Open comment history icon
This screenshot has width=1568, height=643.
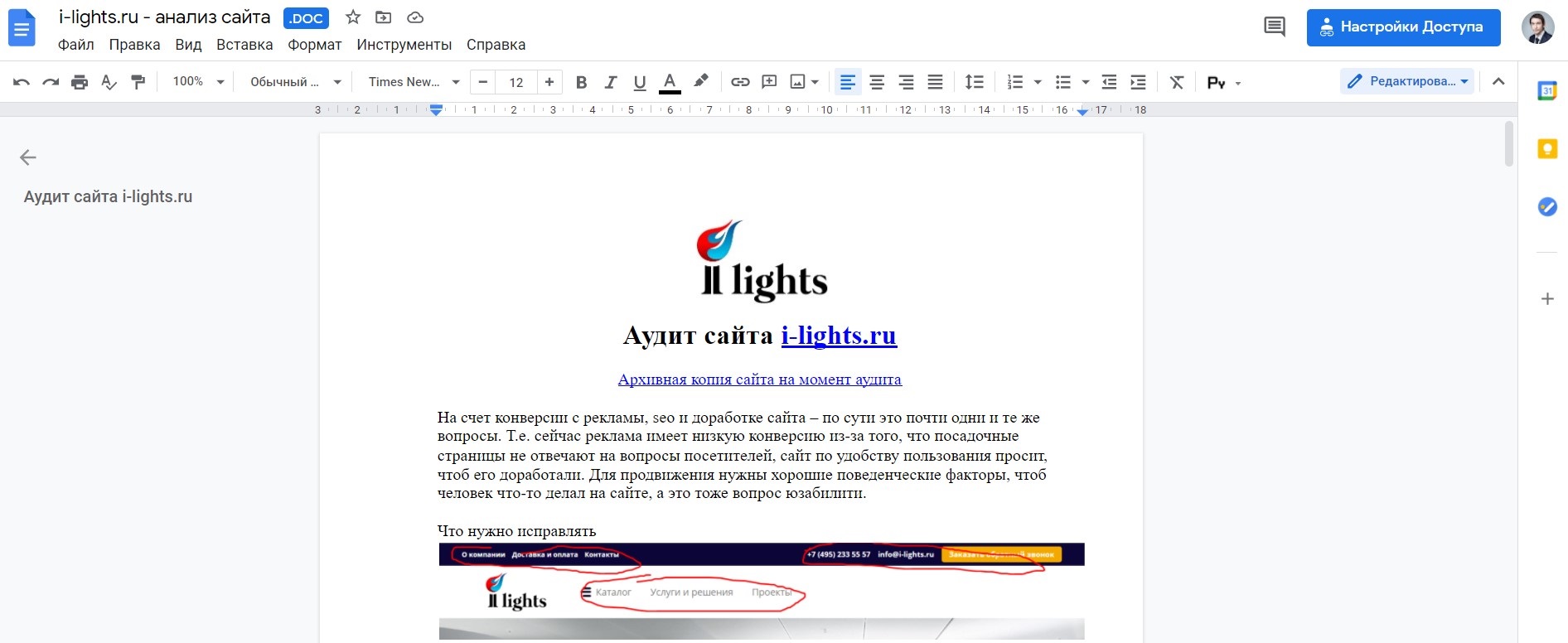tap(1275, 27)
